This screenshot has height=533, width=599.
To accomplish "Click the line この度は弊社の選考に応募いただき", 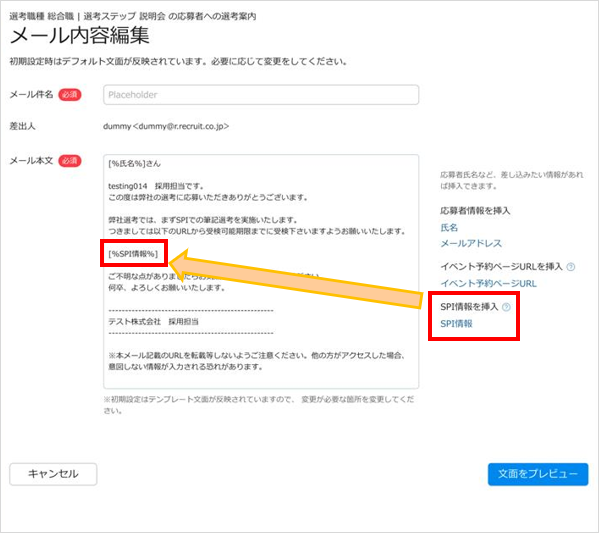I will pyautogui.click(x=208, y=198).
